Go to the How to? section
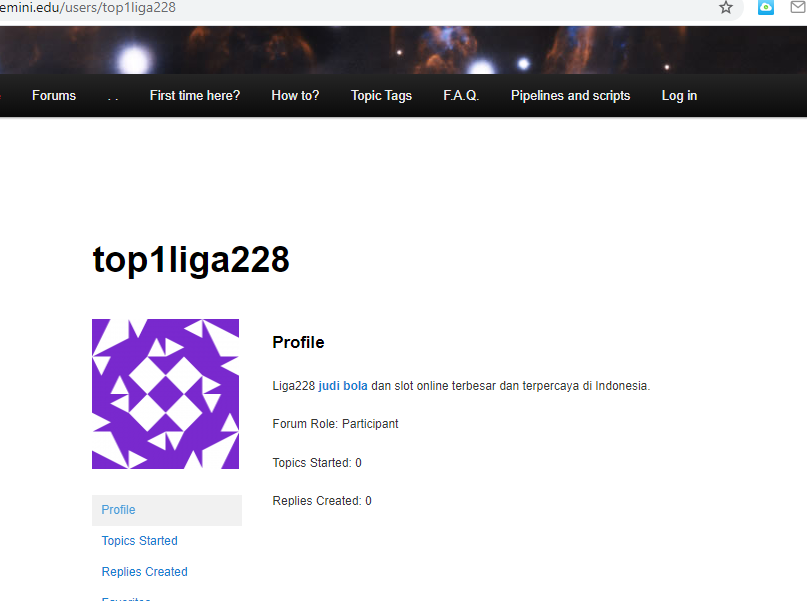807x601 pixels. (295, 96)
